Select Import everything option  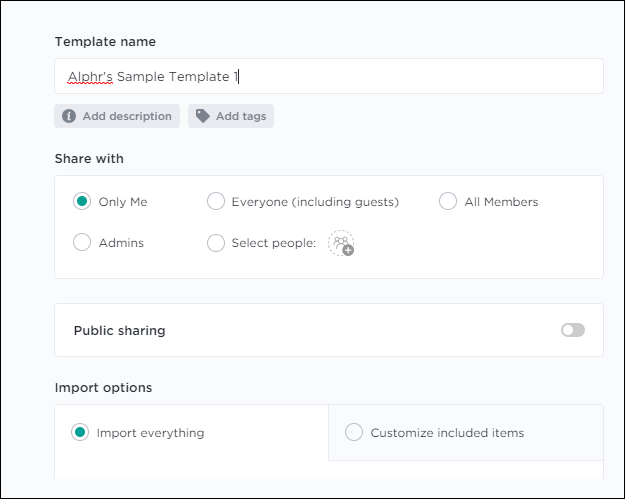(x=80, y=433)
